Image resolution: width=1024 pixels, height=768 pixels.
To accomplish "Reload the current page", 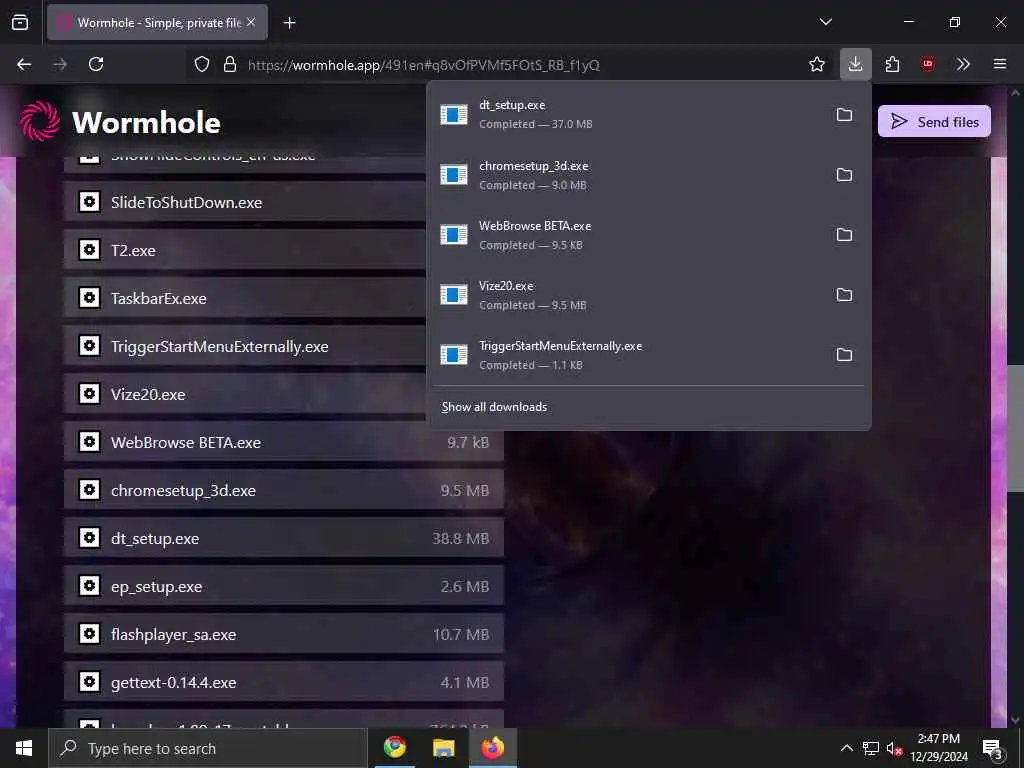I will [x=96, y=64].
